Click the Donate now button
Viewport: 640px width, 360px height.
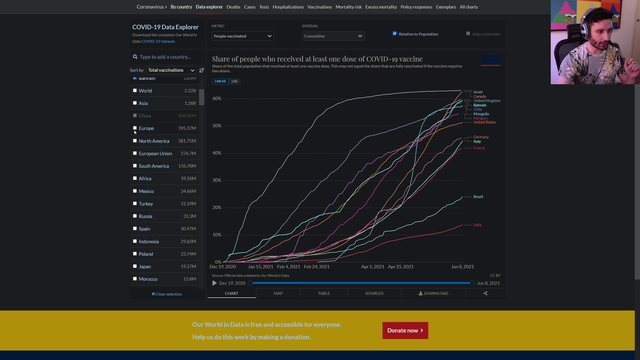coord(405,330)
